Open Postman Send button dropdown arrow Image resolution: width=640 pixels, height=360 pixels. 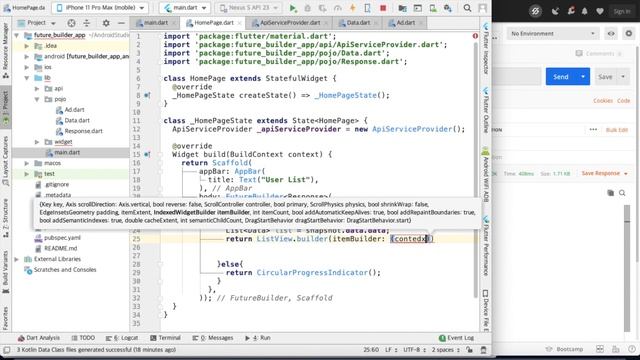click(x=583, y=76)
